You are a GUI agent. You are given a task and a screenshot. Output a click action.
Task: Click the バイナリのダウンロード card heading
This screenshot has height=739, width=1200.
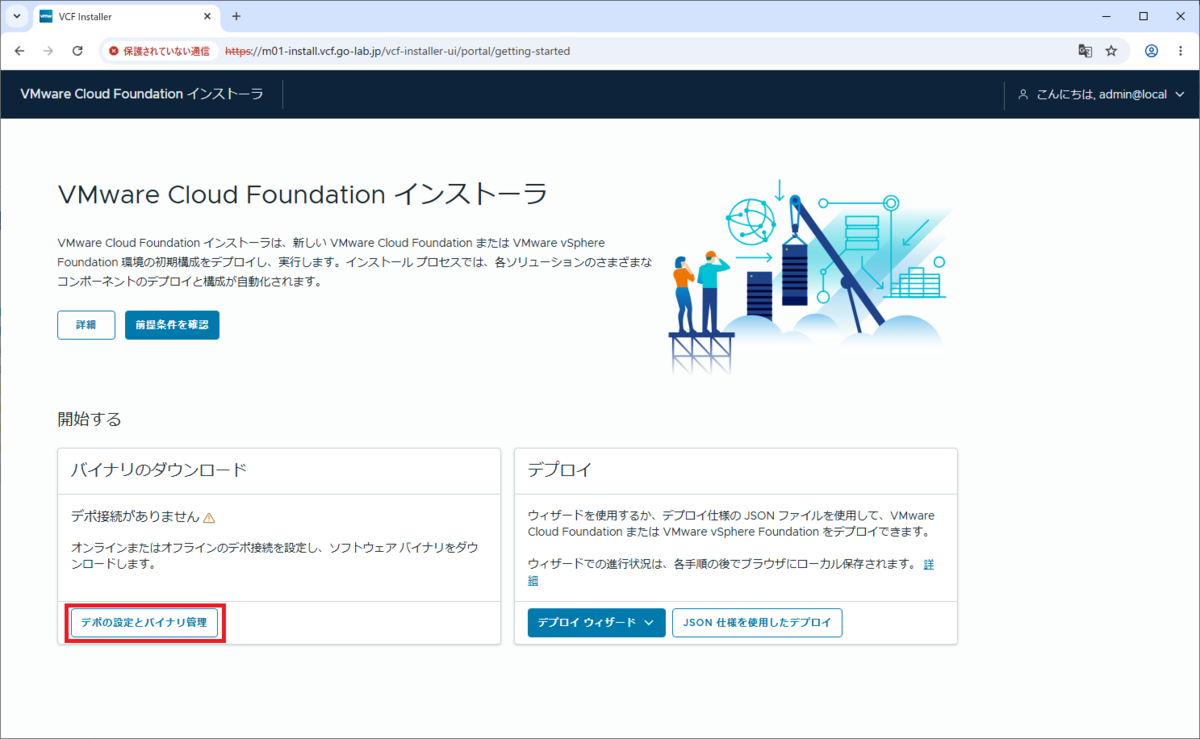click(x=159, y=470)
